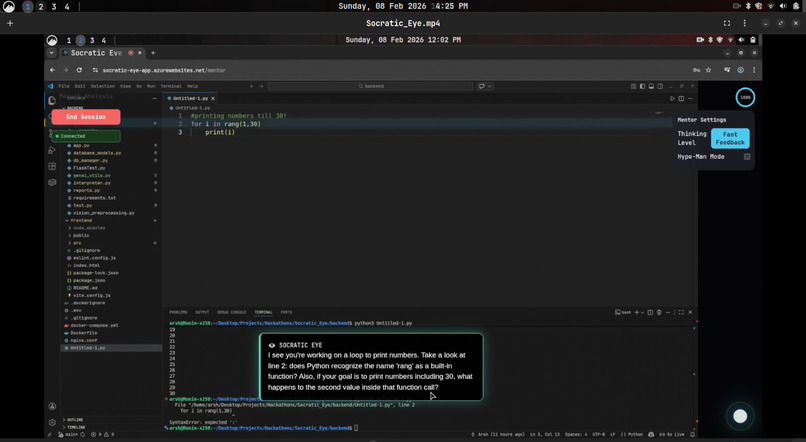This screenshot has width=806, height=442.
Task: Enter fullscreen in the Socratic_Eye.mp4 player
Action: (727, 23)
